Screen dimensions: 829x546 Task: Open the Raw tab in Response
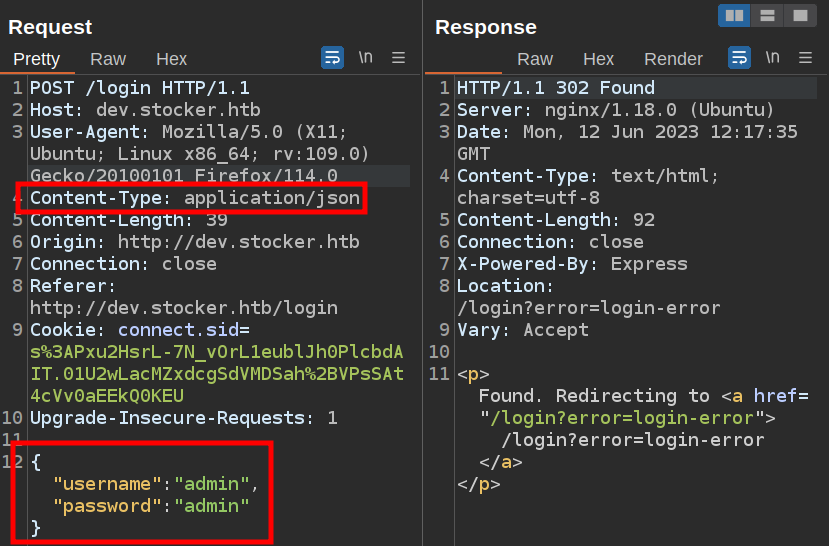[535, 59]
